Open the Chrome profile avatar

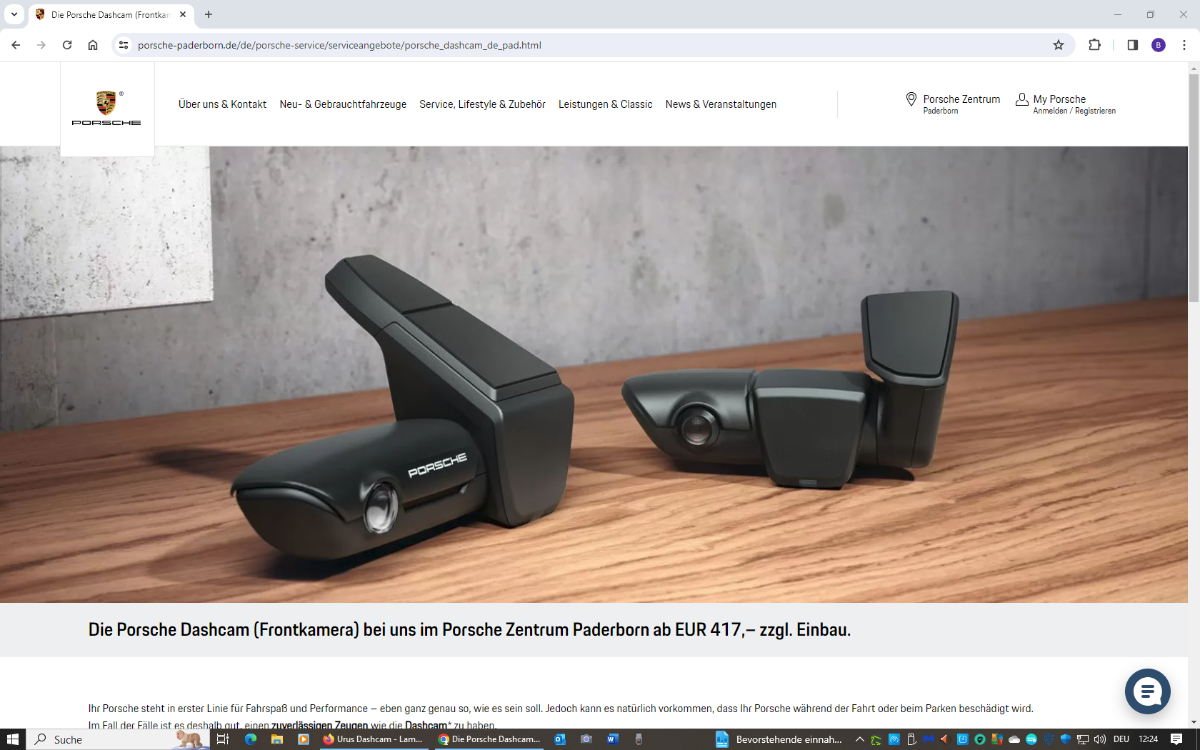(1158, 45)
